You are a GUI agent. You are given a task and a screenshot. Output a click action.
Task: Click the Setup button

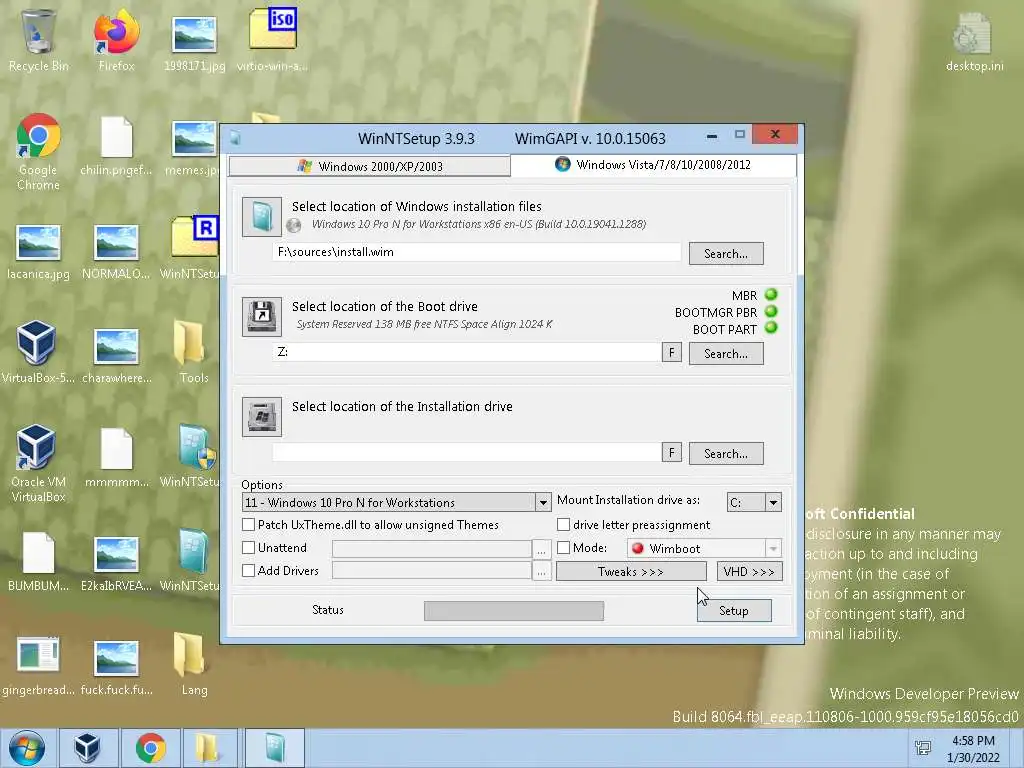[734, 611]
